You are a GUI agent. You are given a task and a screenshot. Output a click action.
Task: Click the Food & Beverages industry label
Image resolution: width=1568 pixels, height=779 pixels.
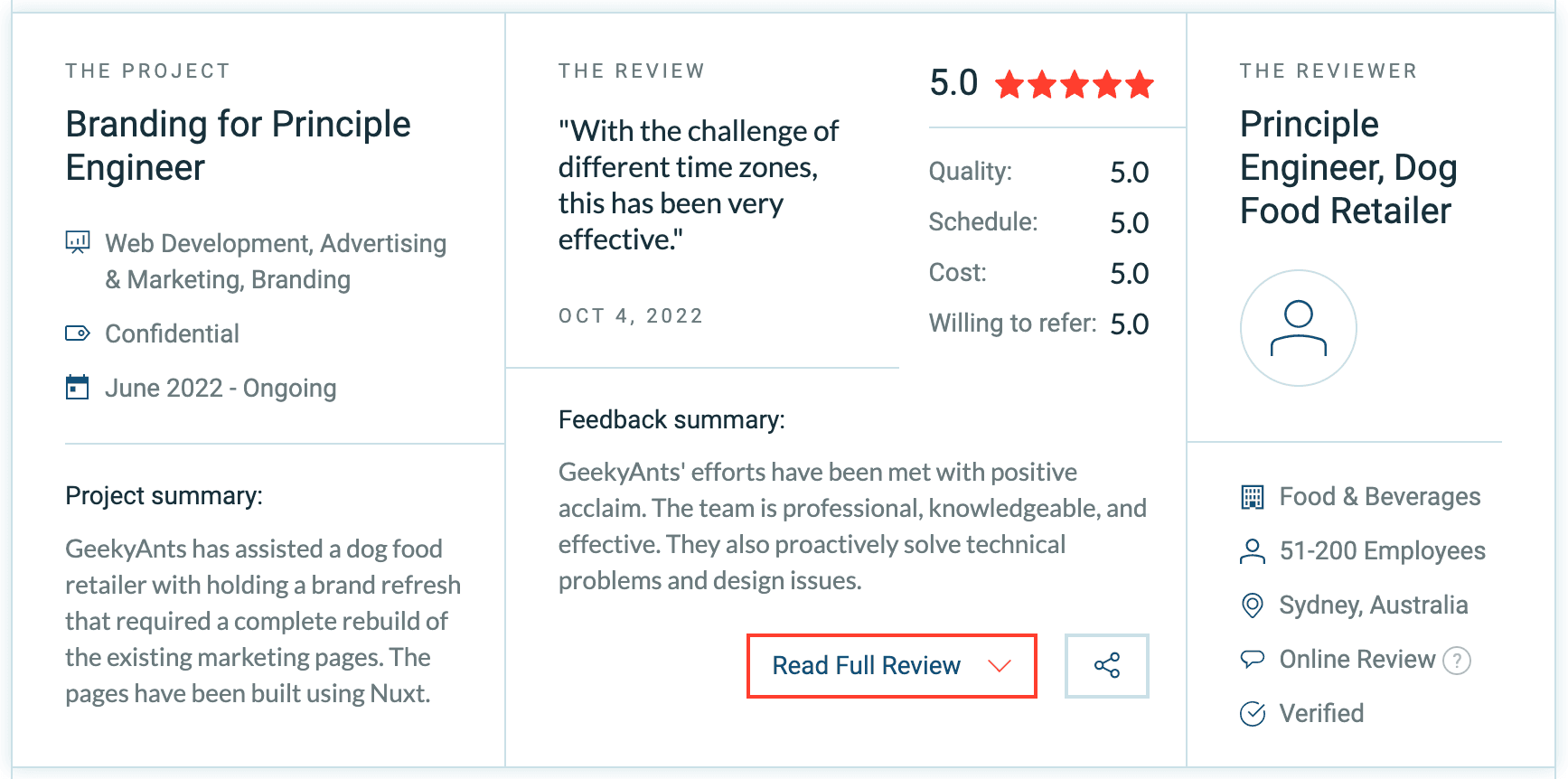(x=1379, y=497)
